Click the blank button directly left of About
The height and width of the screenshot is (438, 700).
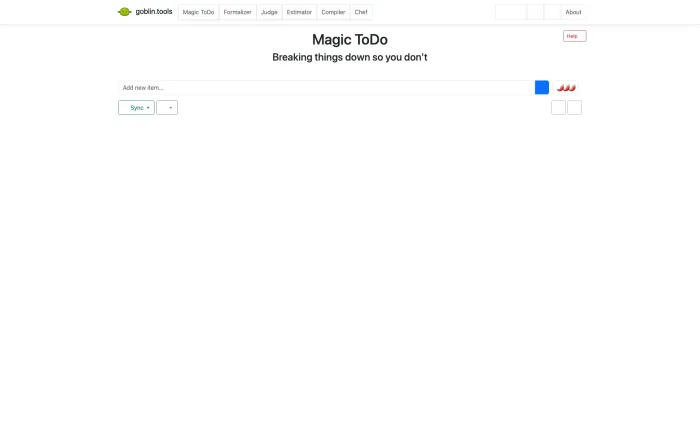(552, 12)
